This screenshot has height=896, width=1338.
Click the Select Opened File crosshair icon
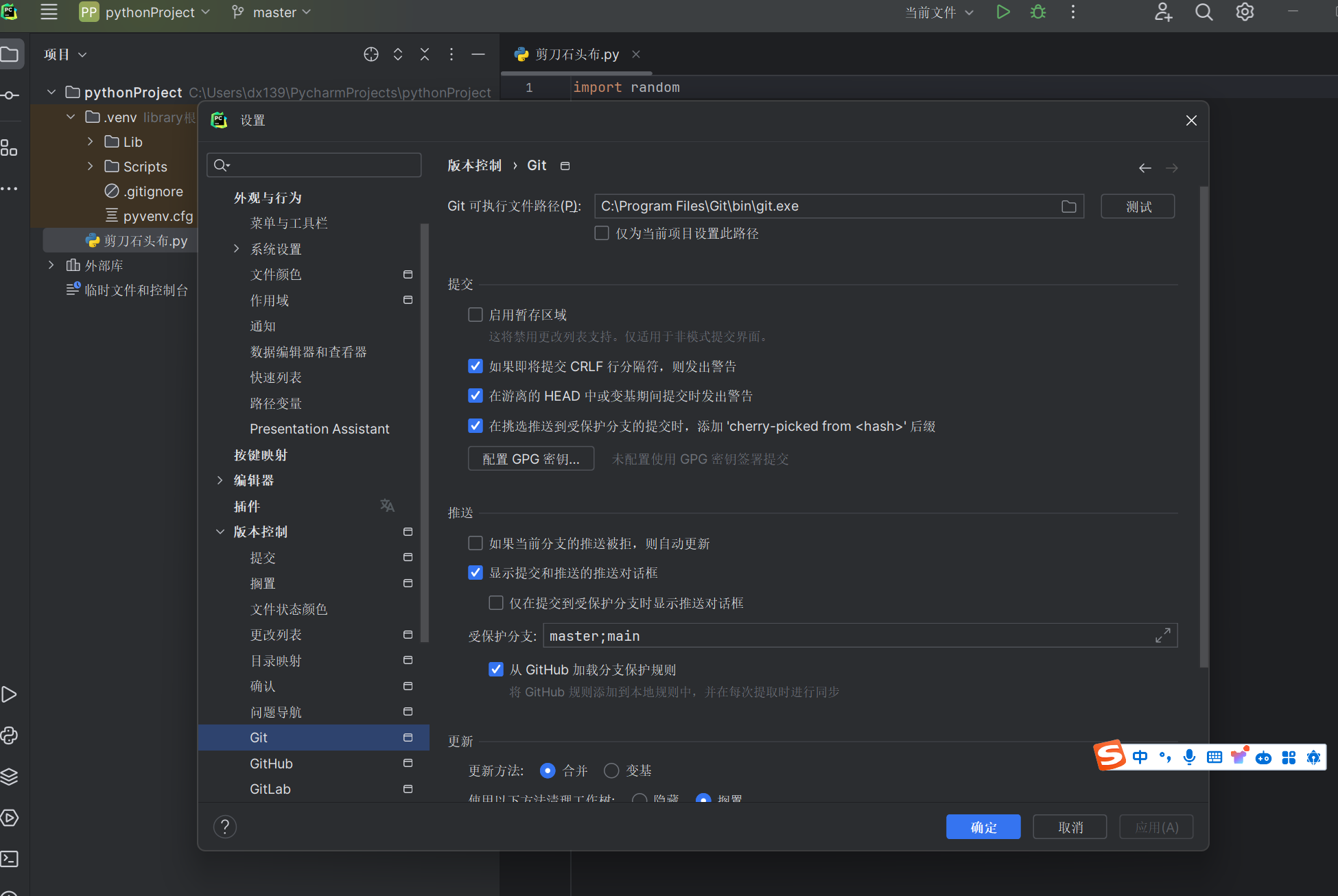click(x=371, y=54)
